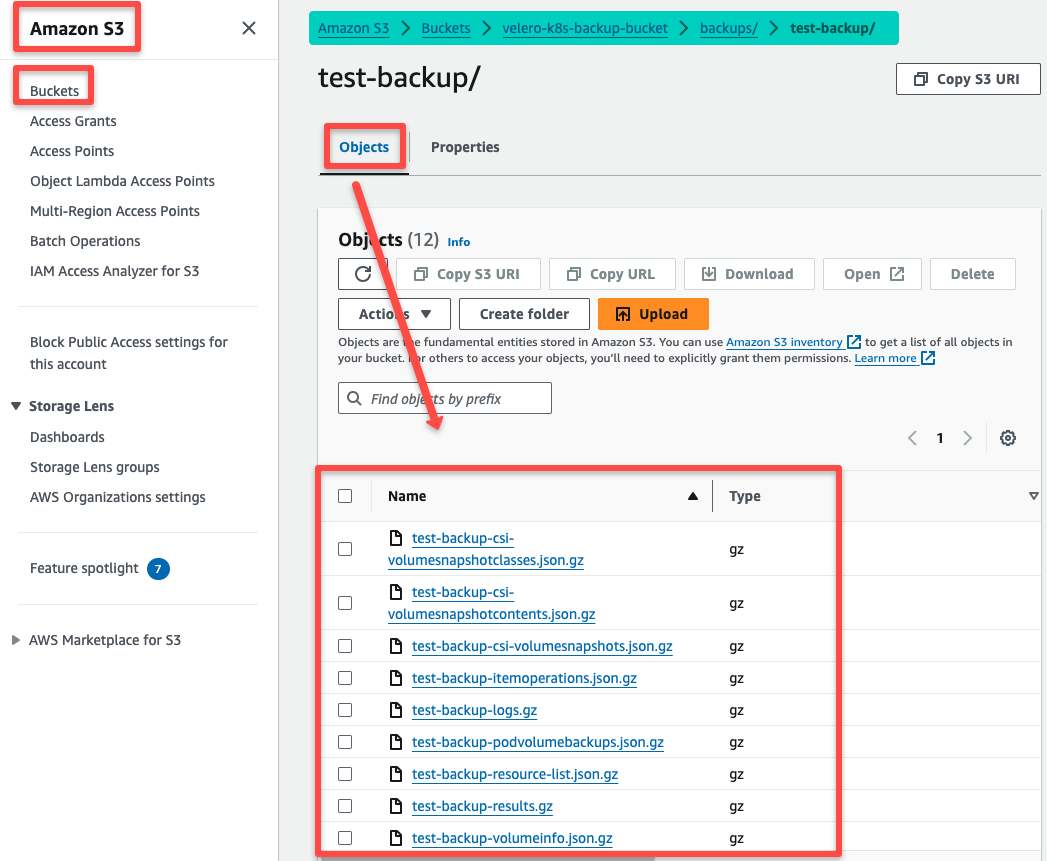Switch to the Properties tab
The width and height of the screenshot is (1047, 861).
coord(465,147)
